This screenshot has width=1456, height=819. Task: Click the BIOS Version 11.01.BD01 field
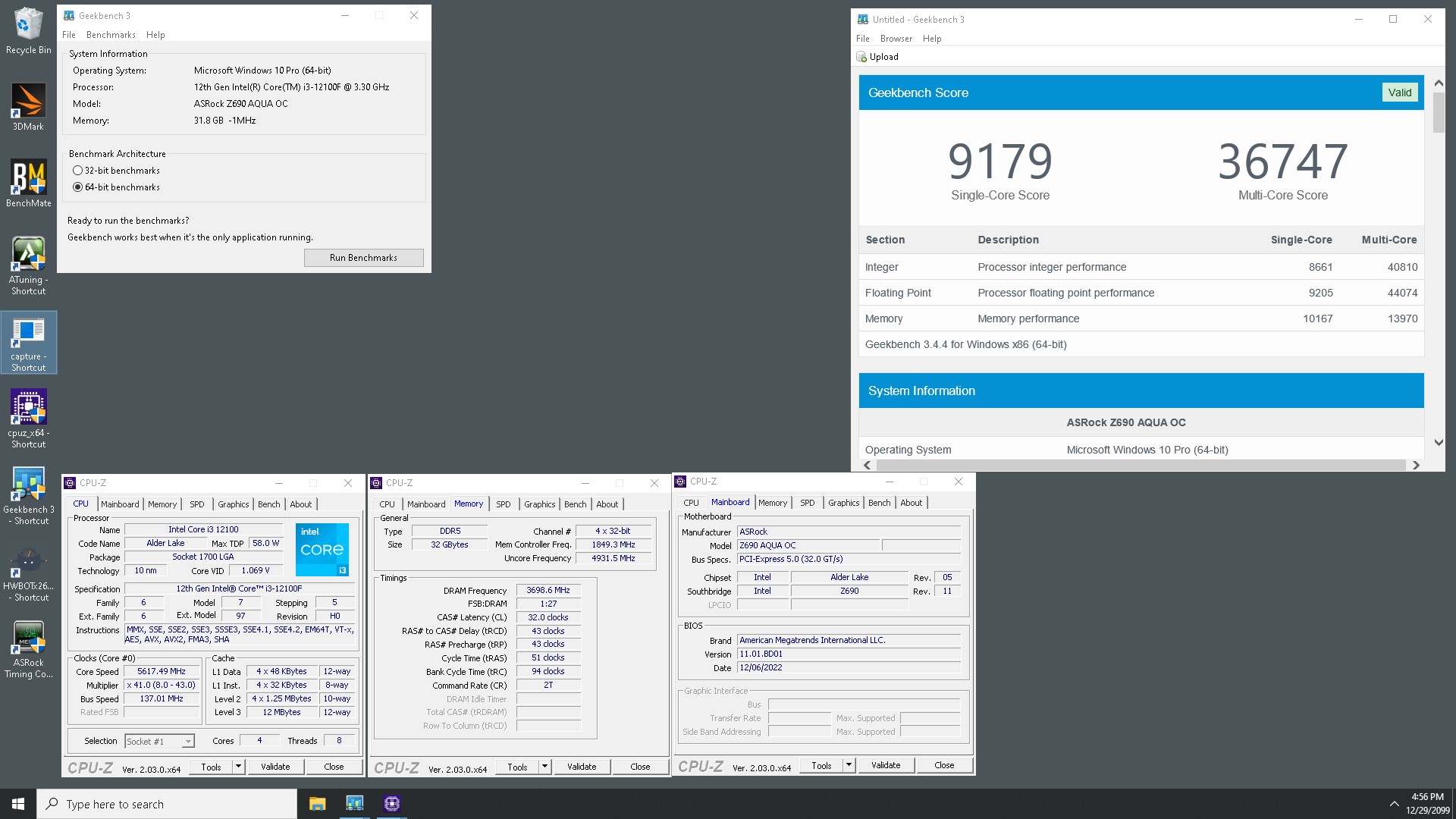point(849,654)
